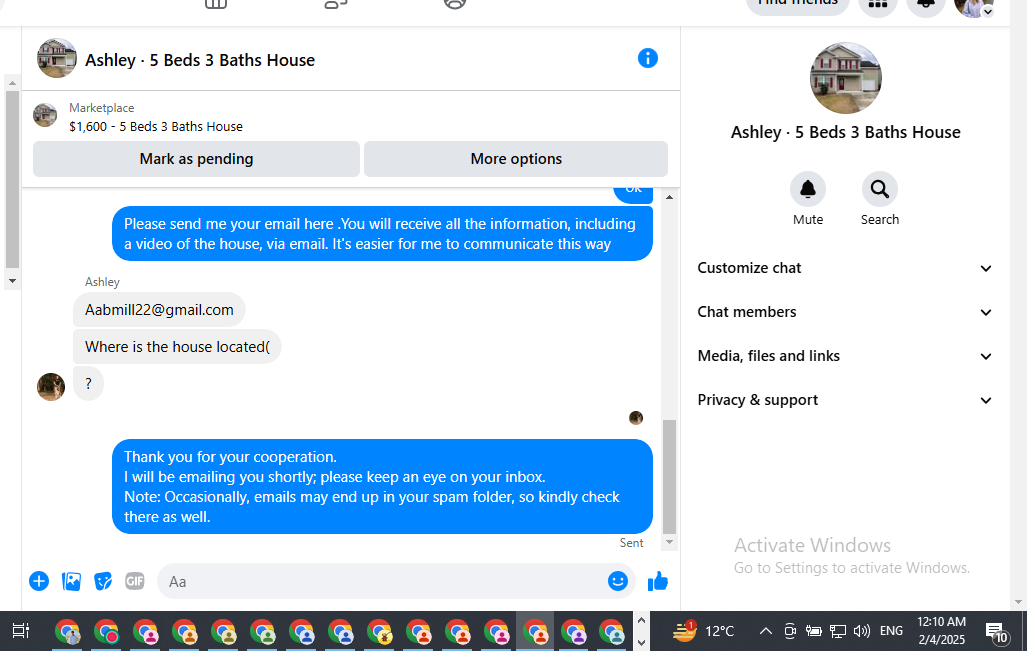Click the Find friends button
This screenshot has width=1027, height=651.
click(x=798, y=3)
